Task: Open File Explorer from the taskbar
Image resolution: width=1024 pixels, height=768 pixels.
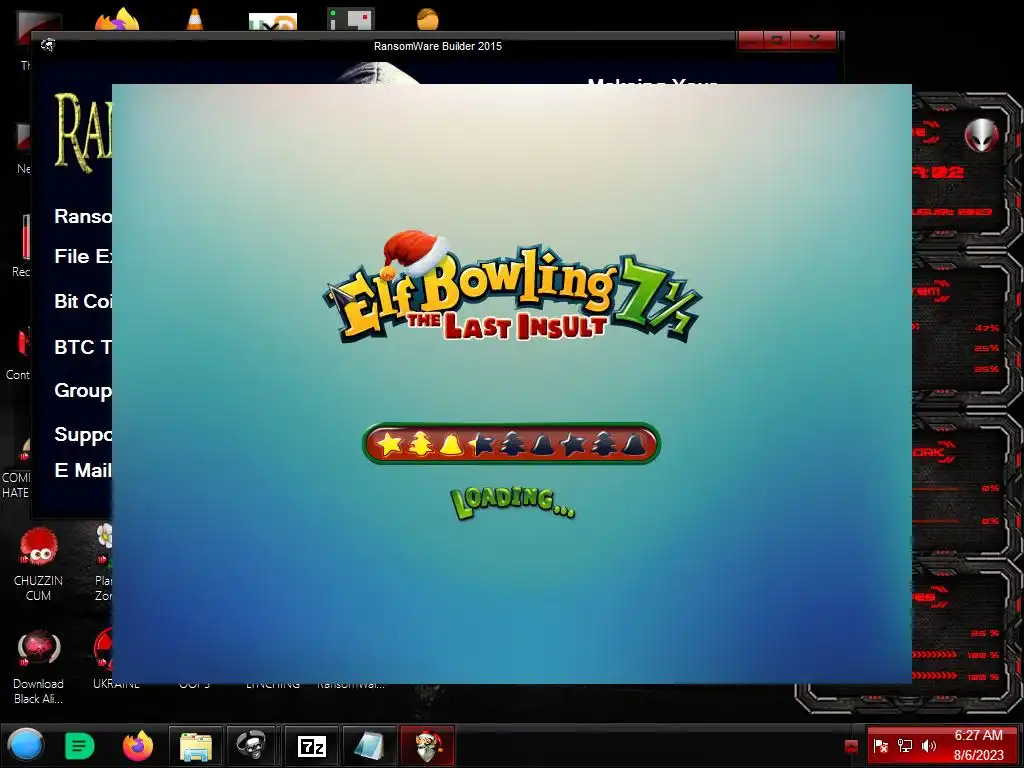Action: pos(196,746)
